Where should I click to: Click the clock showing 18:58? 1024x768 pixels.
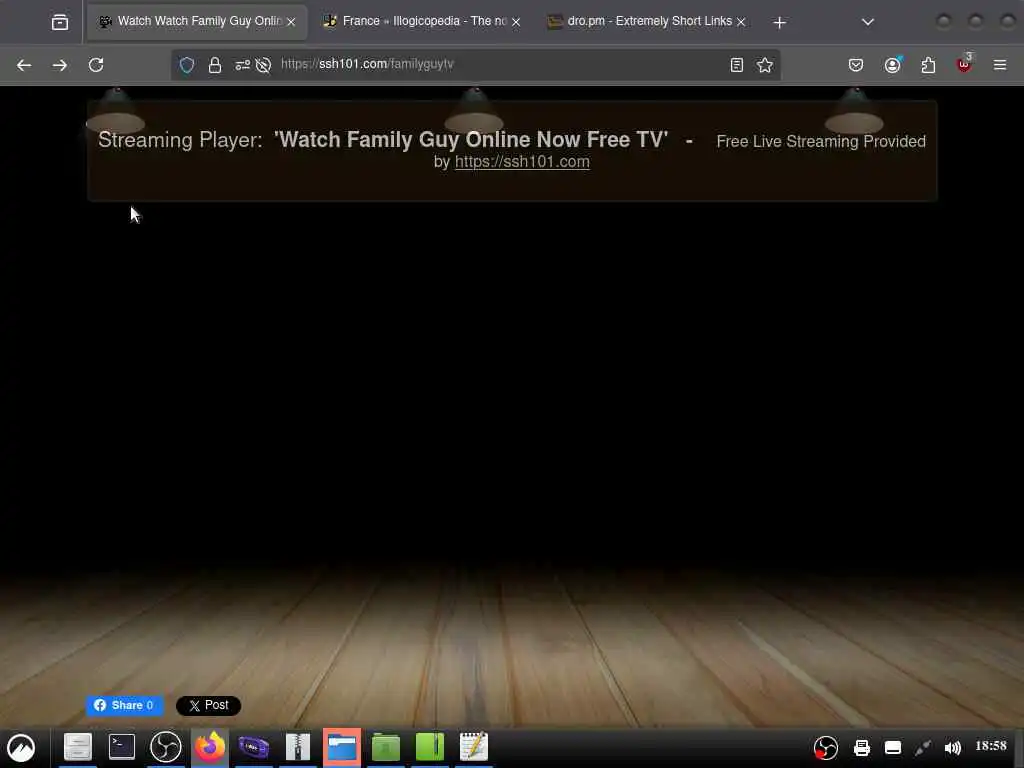tap(991, 746)
